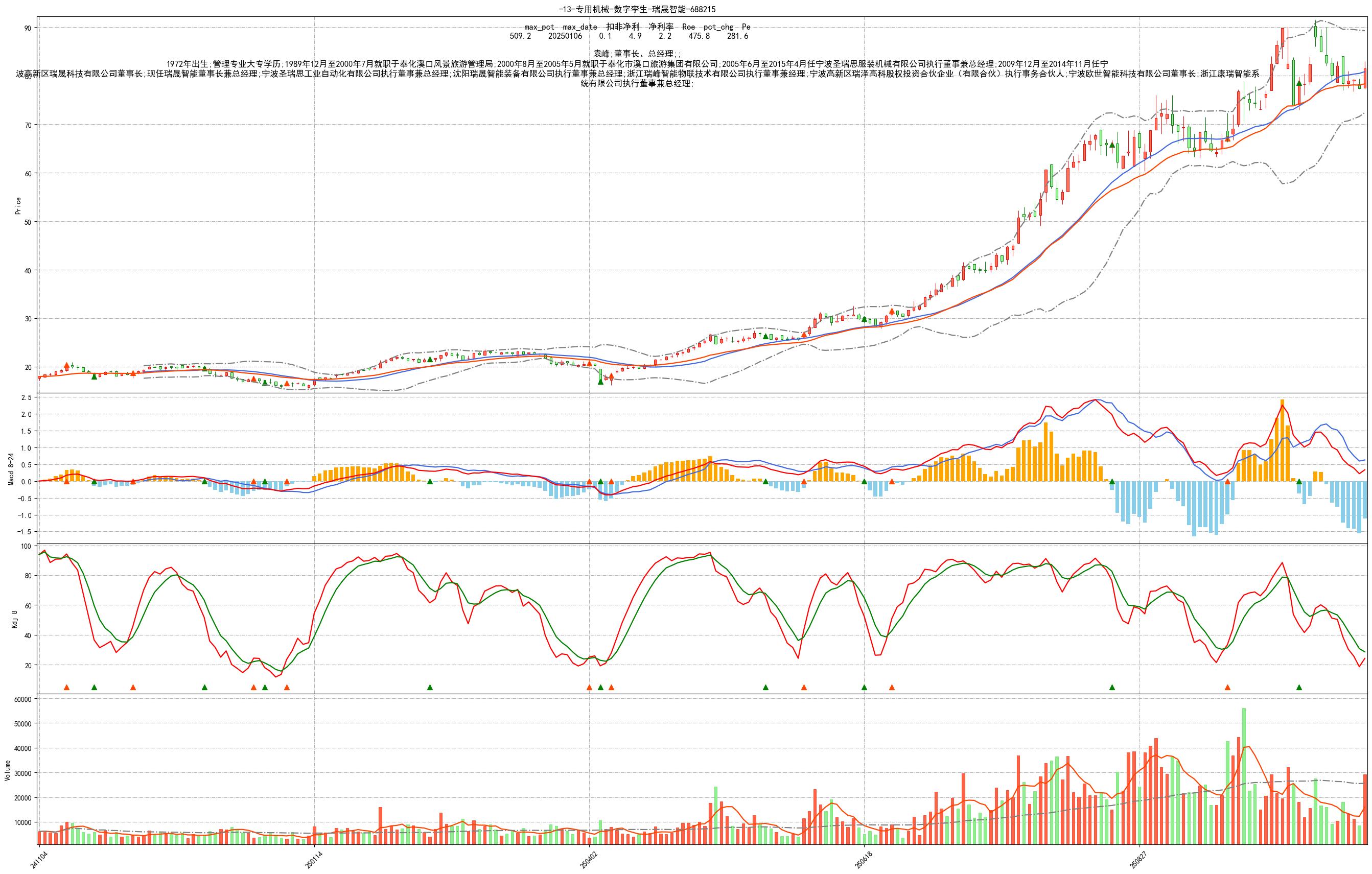Click the Price y-axis label
Image resolution: width=1372 pixels, height=874 pixels.
18,206
